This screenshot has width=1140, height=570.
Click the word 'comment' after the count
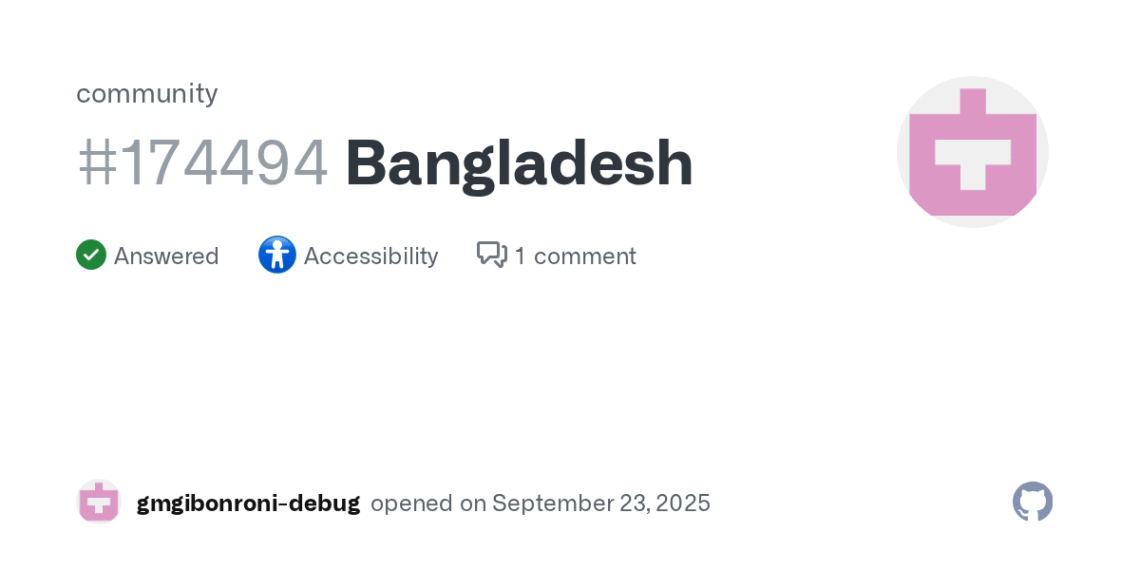click(x=585, y=256)
